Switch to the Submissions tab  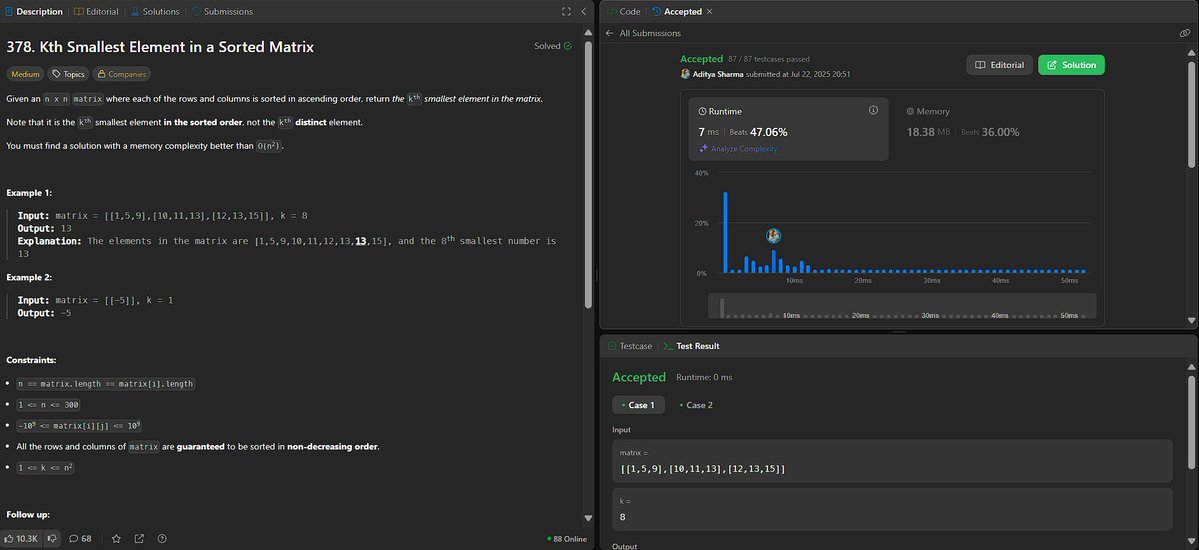coord(222,11)
